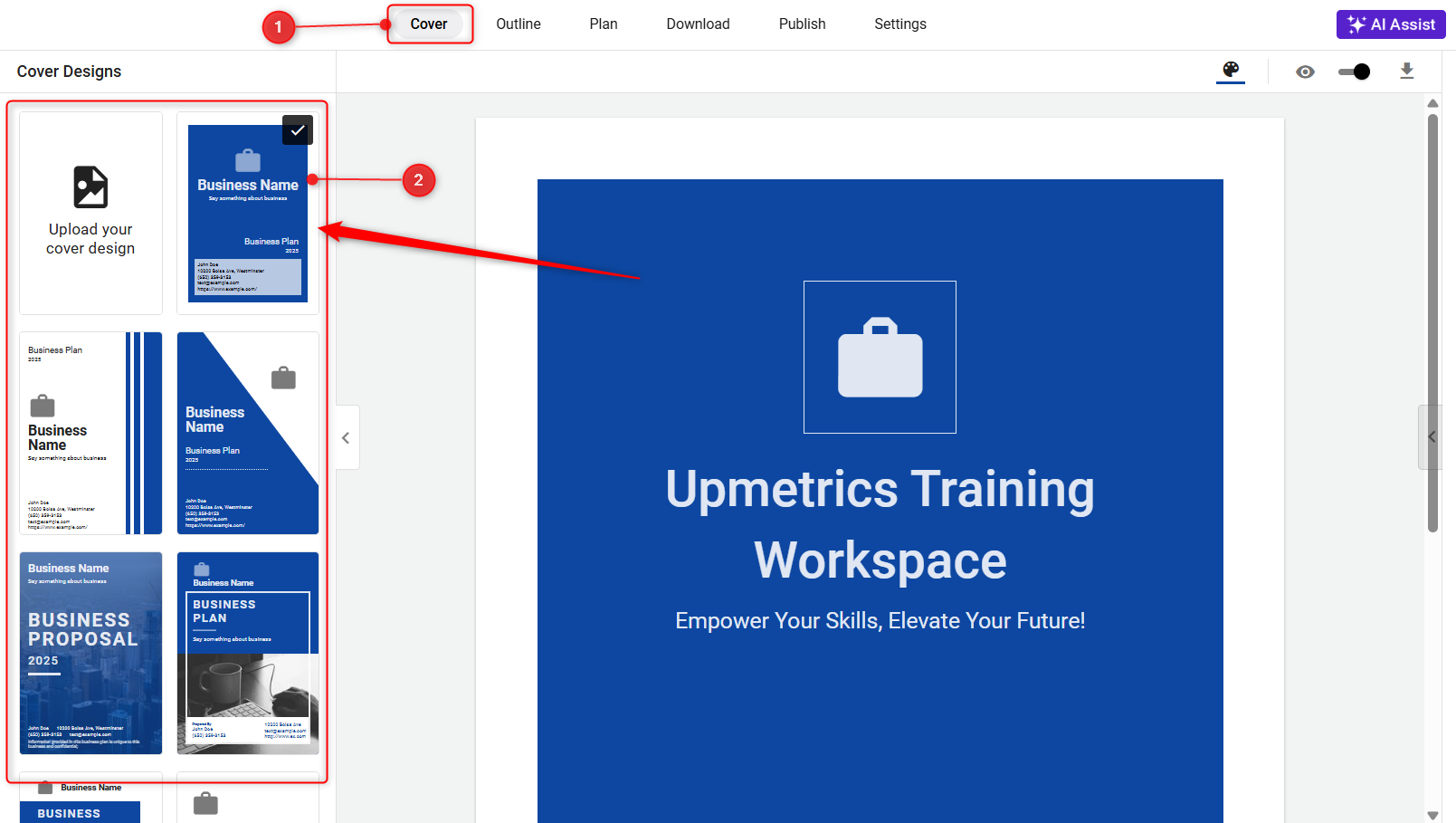
Task: Open the Settings tab
Action: click(x=900, y=24)
